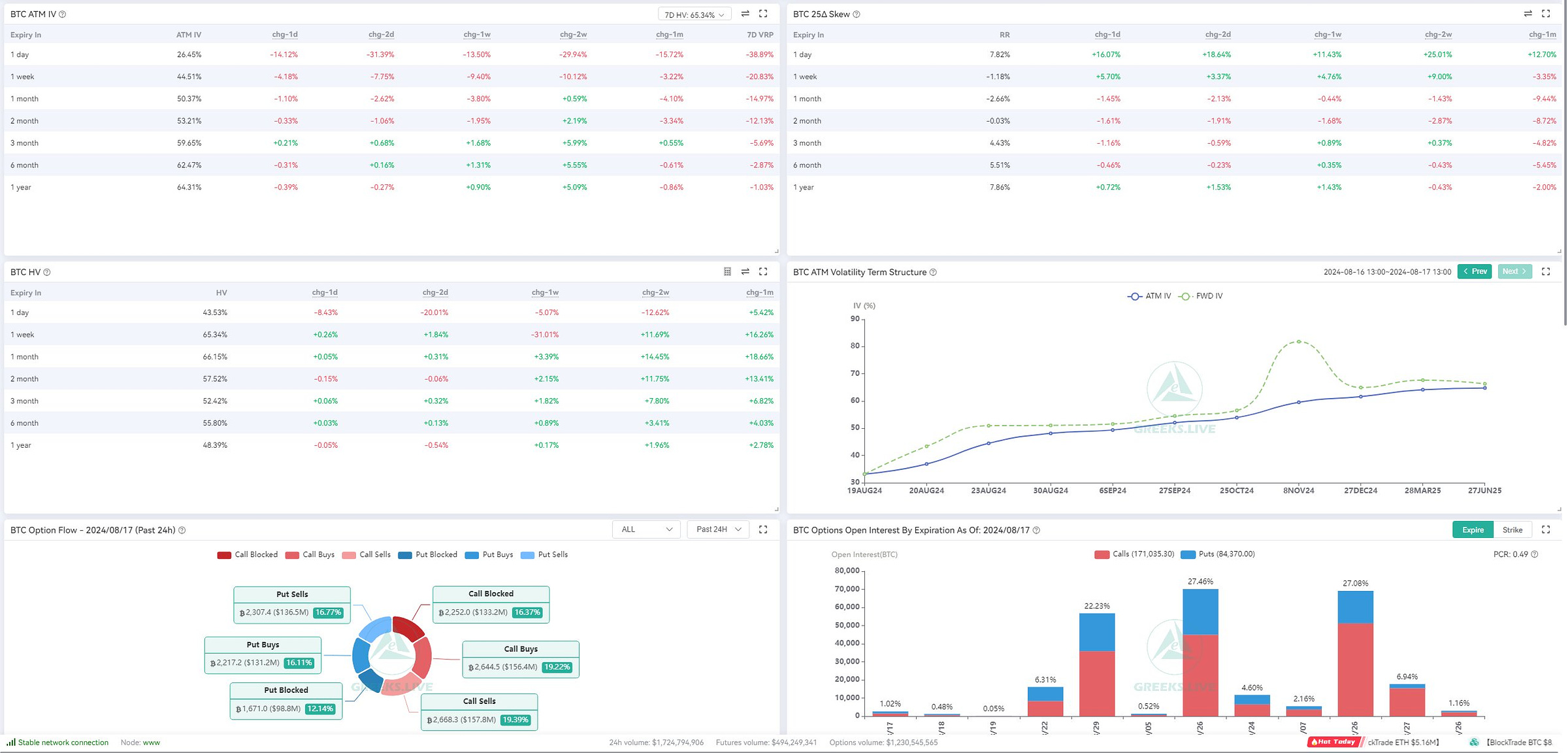Click the table view icon in BTC HV

coord(727,271)
